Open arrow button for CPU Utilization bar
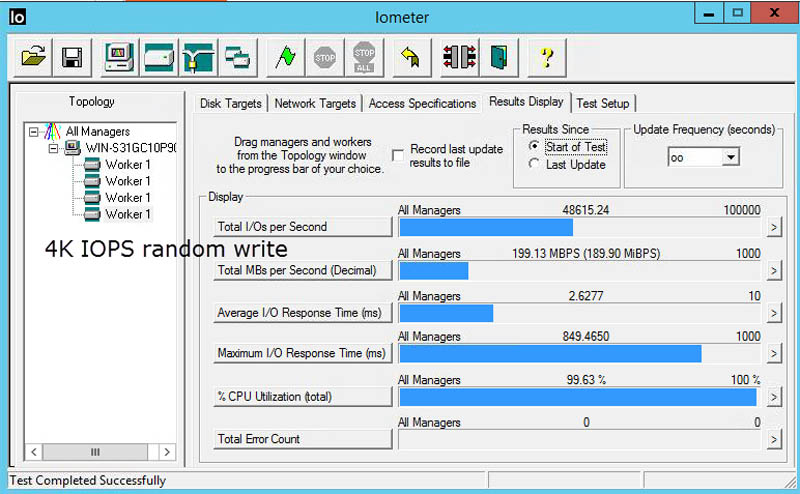This screenshot has width=800, height=494. (x=774, y=397)
